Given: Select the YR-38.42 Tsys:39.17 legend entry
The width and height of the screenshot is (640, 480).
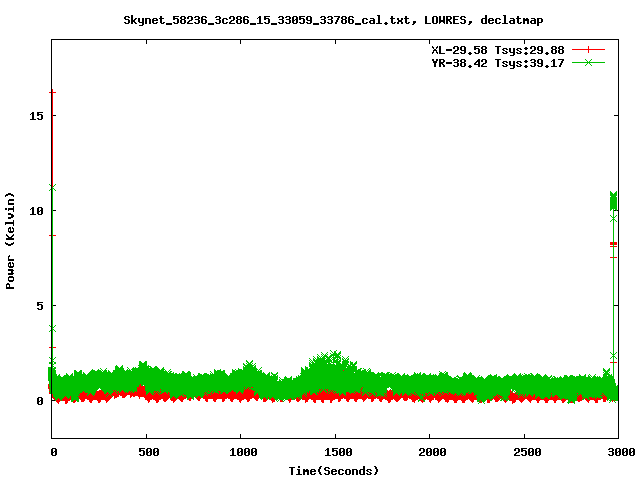Looking at the screenshot, I should tap(498, 63).
